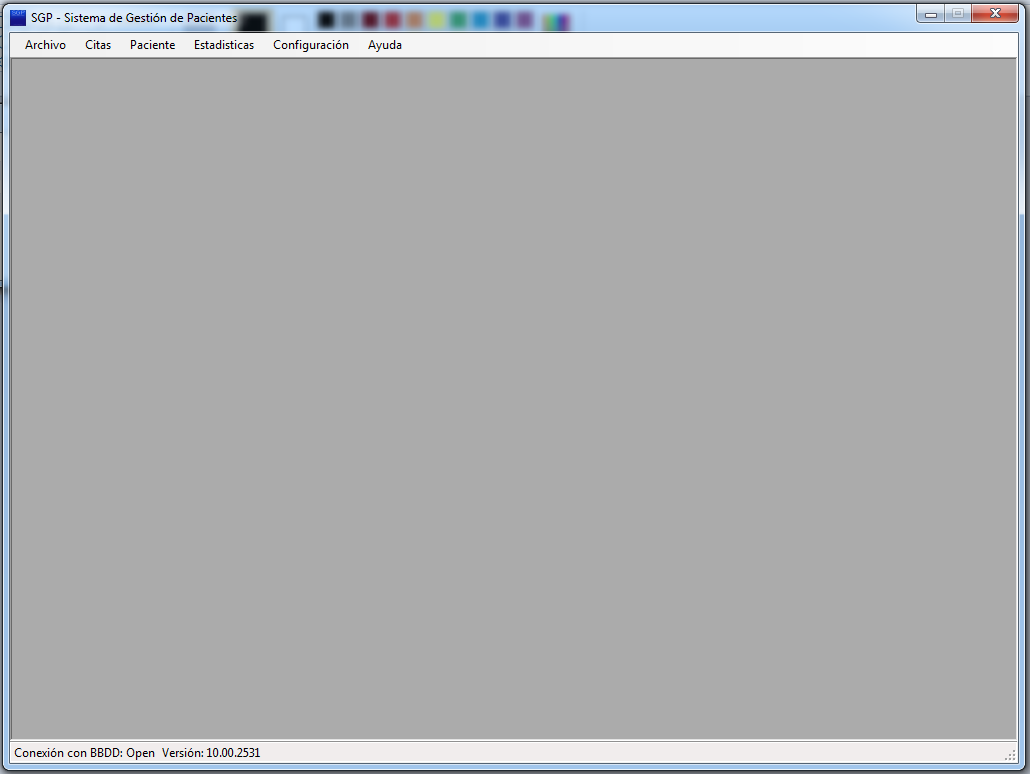The height and width of the screenshot is (774, 1030).
Task: Open the Archivo menu
Action: 45,45
